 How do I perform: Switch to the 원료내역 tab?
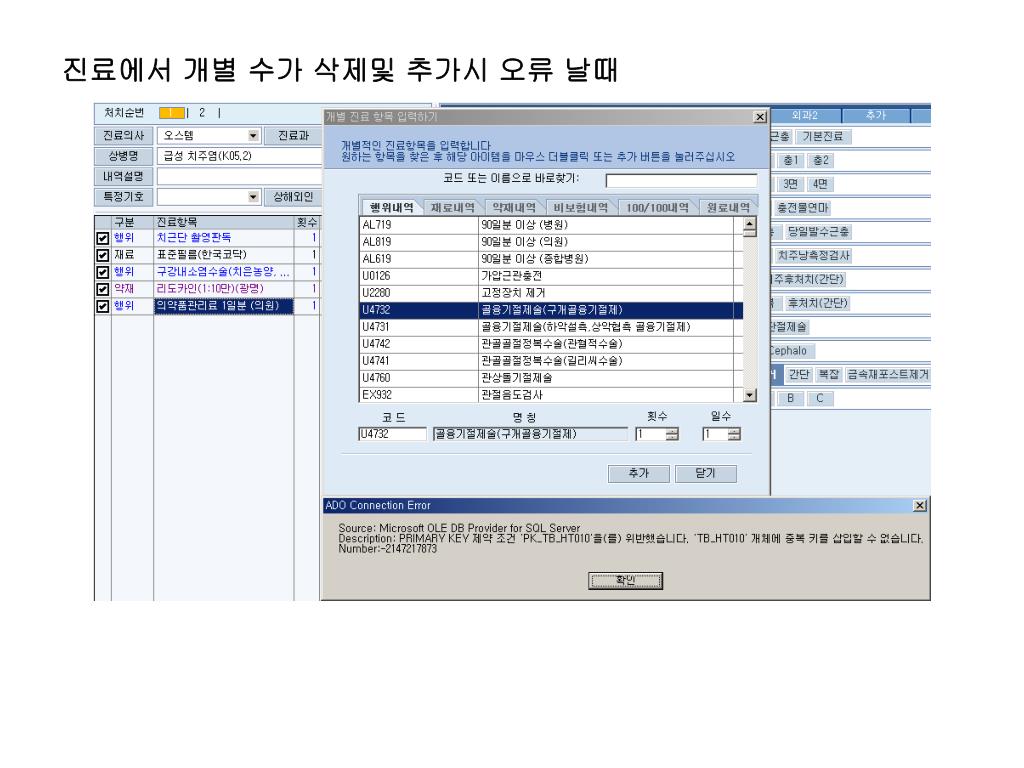(x=728, y=208)
